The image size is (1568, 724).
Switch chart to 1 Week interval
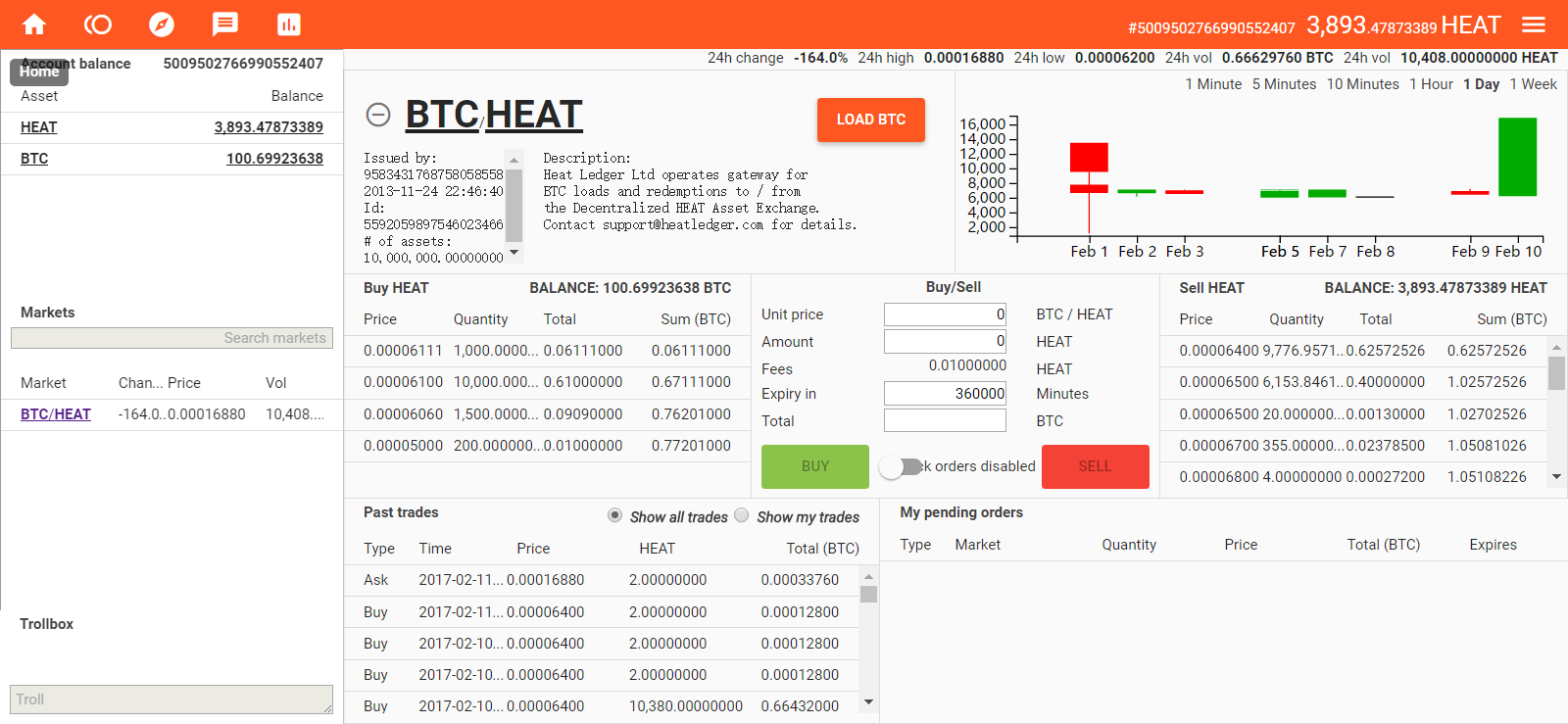coord(1533,84)
